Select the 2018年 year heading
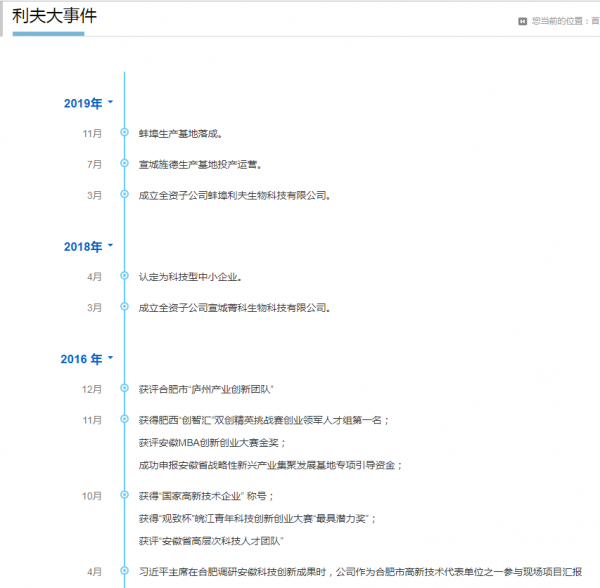This screenshot has width=600, height=588. (x=83, y=247)
